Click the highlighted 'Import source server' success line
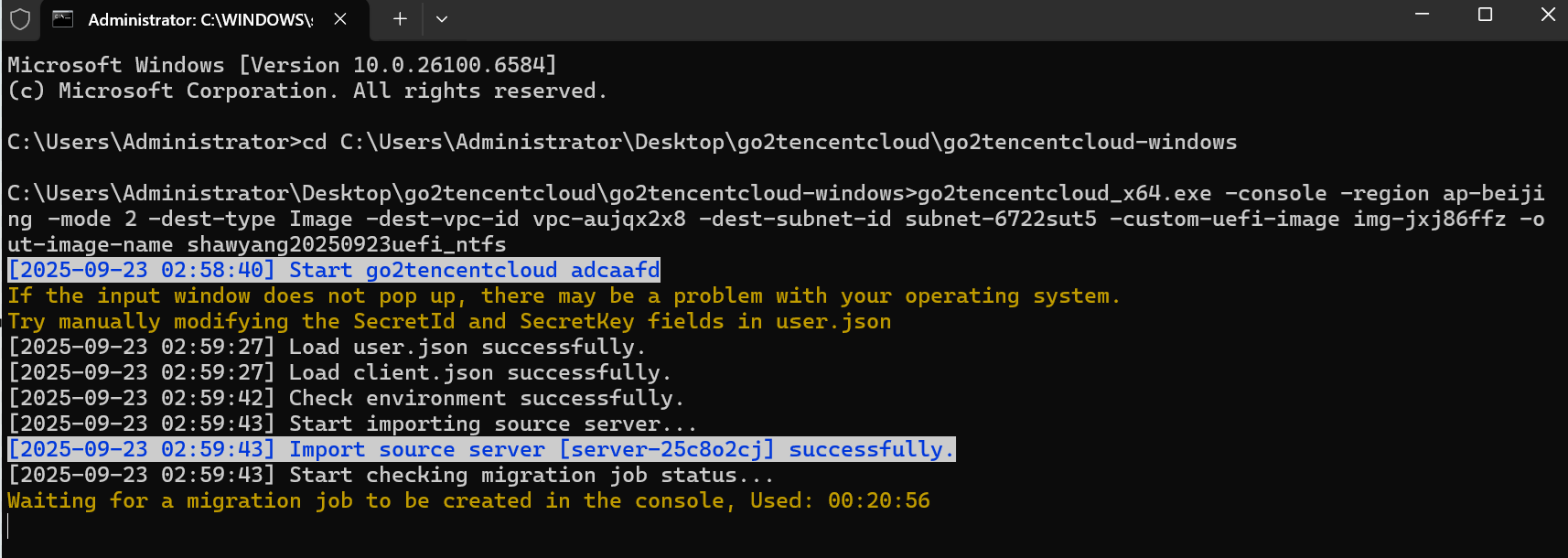Viewport: 1568px width, 558px height. click(481, 449)
